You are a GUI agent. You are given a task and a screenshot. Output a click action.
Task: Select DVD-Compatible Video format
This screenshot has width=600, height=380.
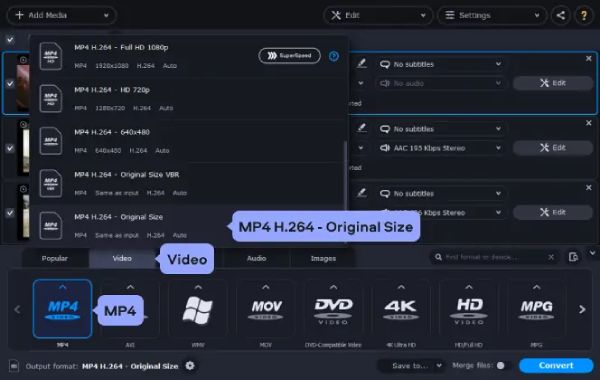point(333,309)
